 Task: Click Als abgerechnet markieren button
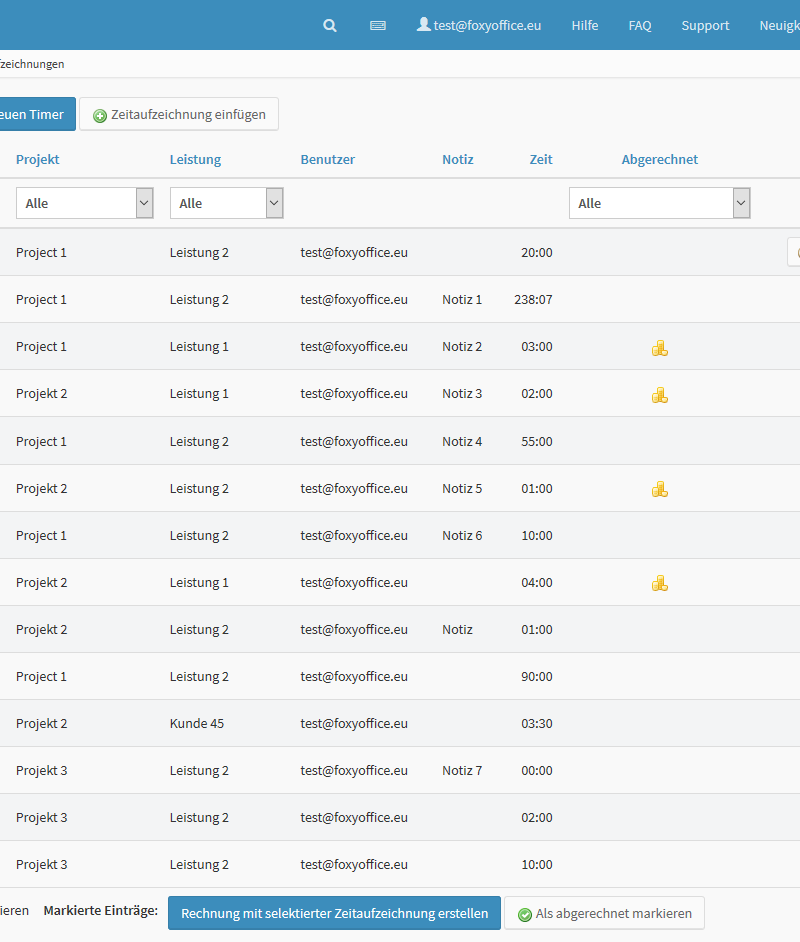604,914
